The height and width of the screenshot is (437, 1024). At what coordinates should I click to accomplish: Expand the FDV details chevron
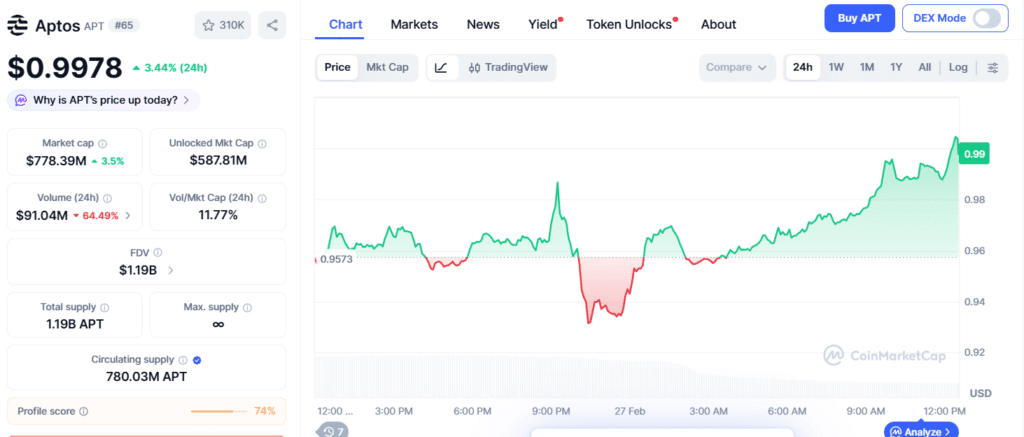tap(170, 270)
